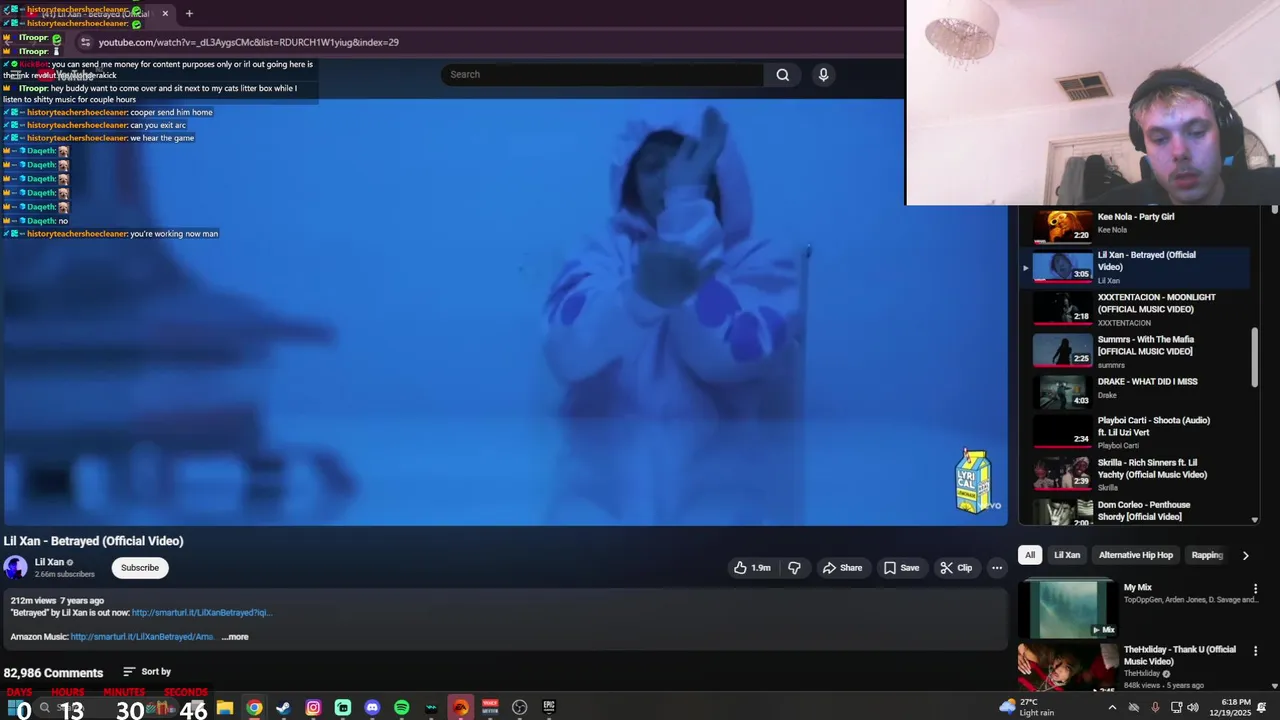Image resolution: width=1280 pixels, height=720 pixels.
Task: Like the Betrayed video with thumbs-up
Action: pyautogui.click(x=751, y=568)
